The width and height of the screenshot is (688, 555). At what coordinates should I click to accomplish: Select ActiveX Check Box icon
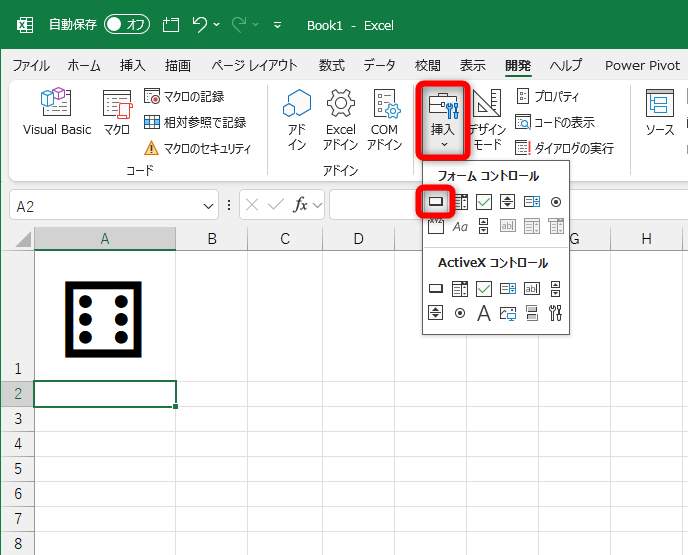(x=484, y=289)
